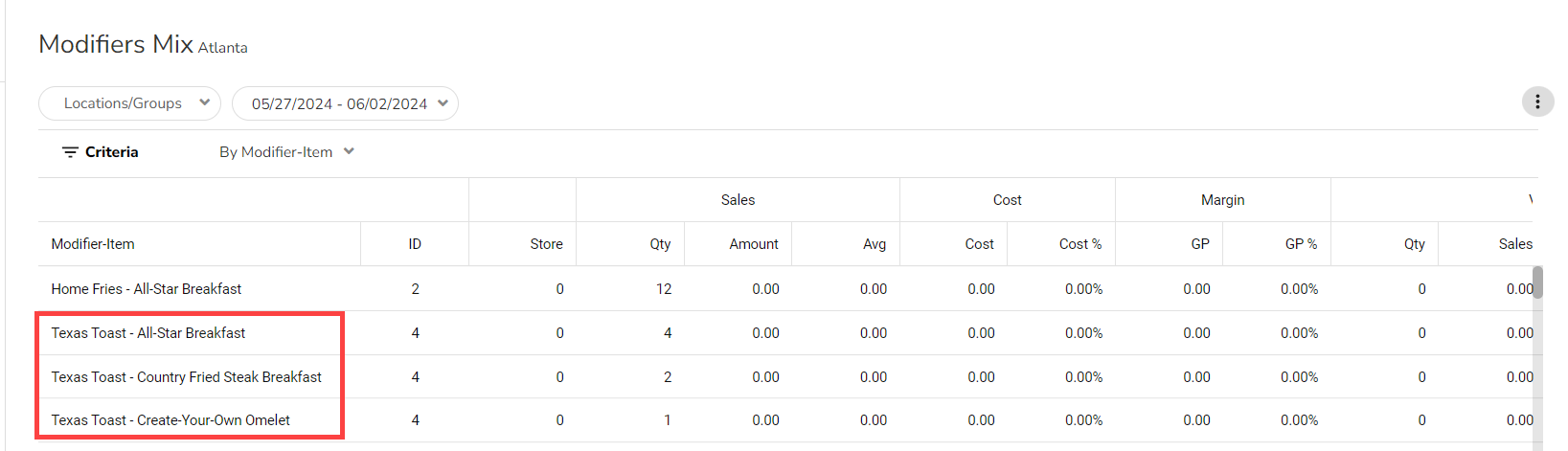Click the Criteria filter icon
The width and height of the screenshot is (1568, 451).
click(x=70, y=152)
